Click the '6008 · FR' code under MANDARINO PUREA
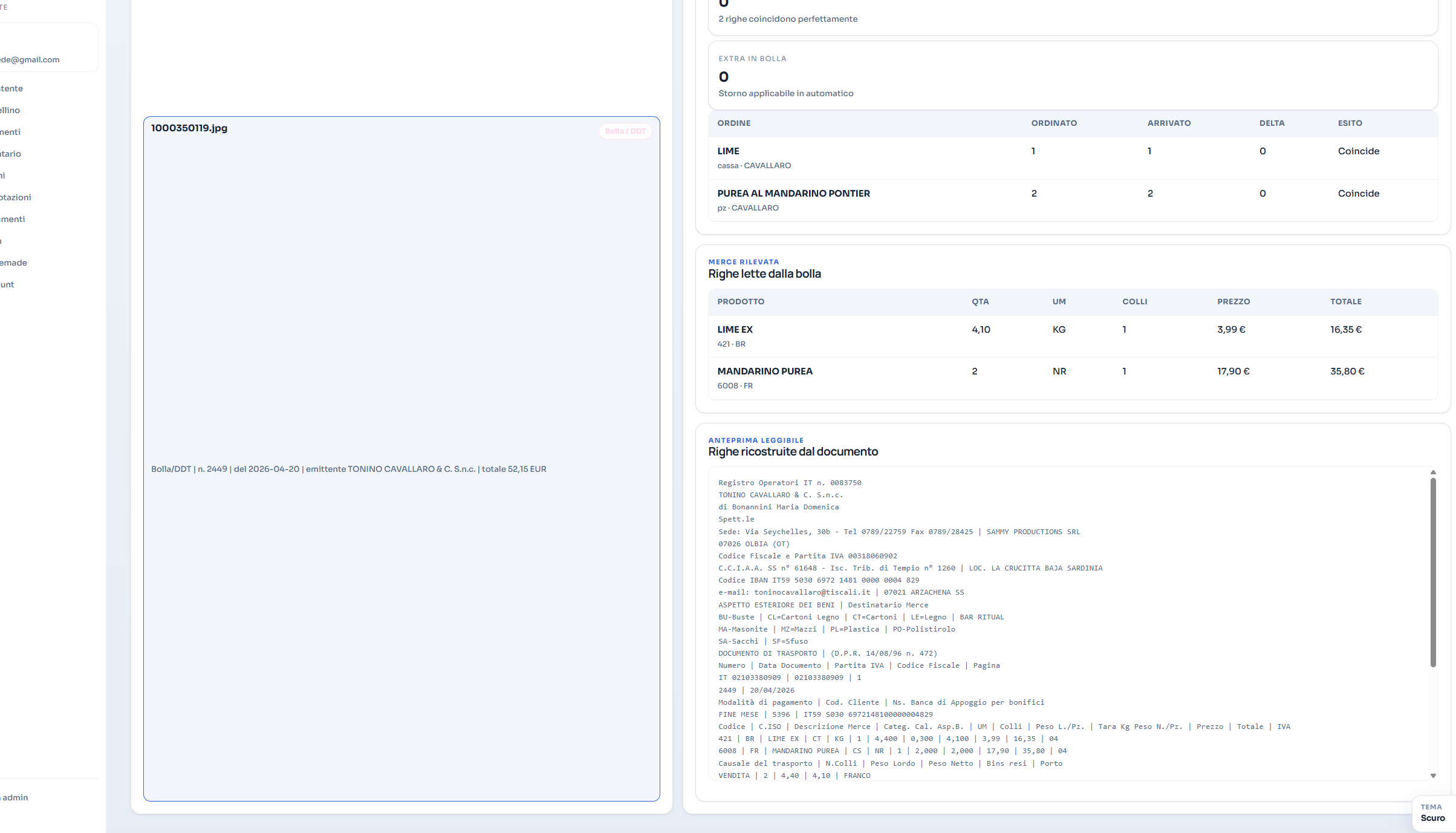 (x=735, y=385)
